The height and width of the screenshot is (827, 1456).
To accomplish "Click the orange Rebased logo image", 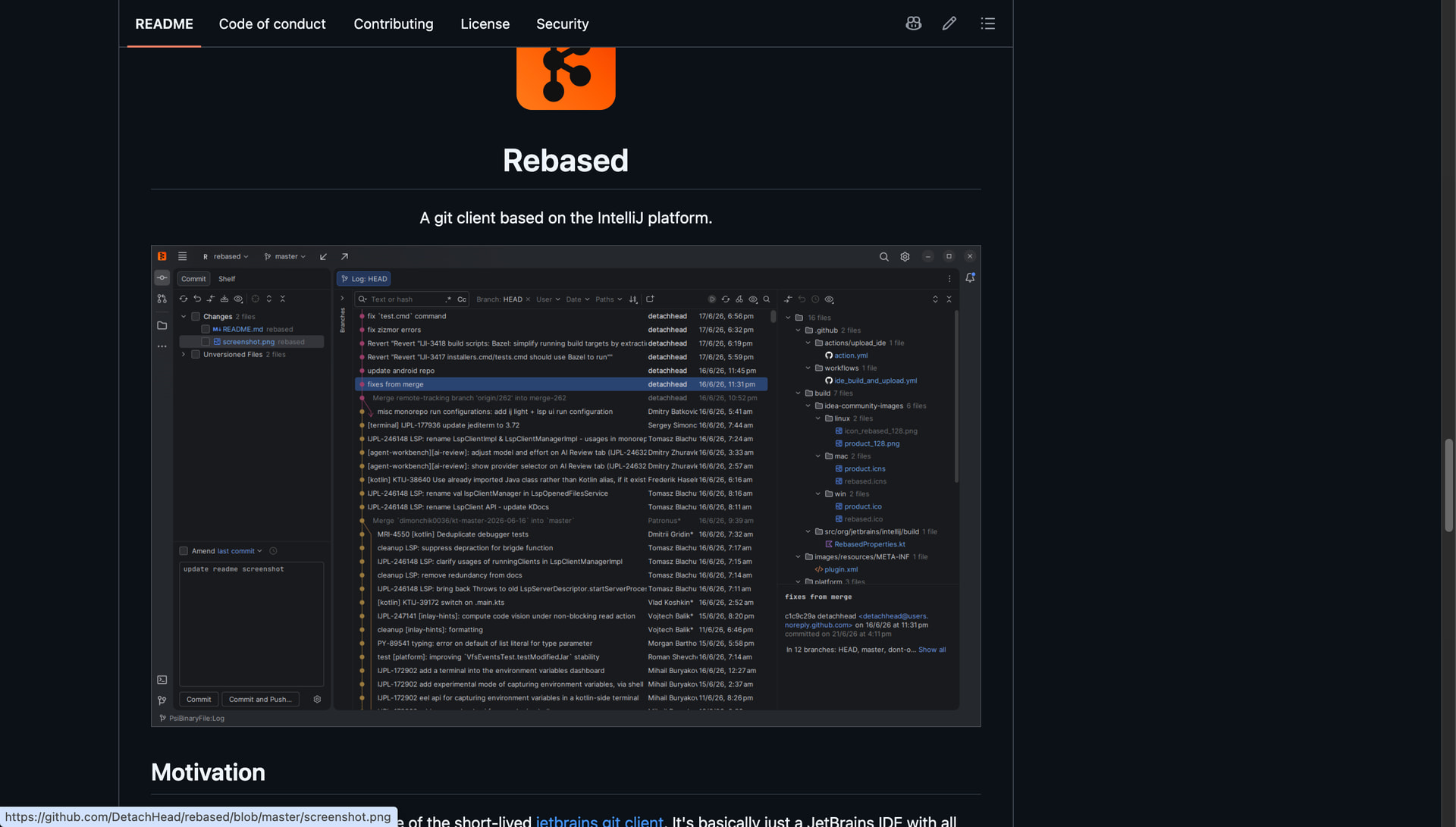I will [566, 78].
